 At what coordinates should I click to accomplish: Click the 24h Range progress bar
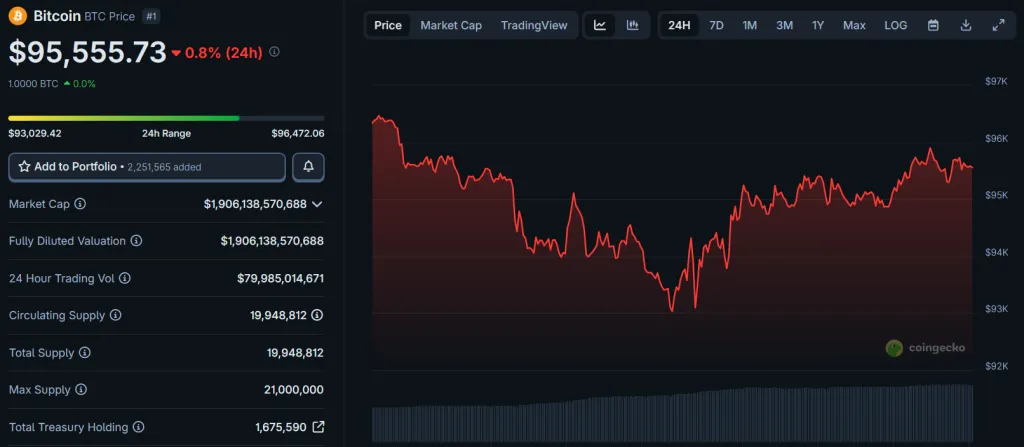166,118
